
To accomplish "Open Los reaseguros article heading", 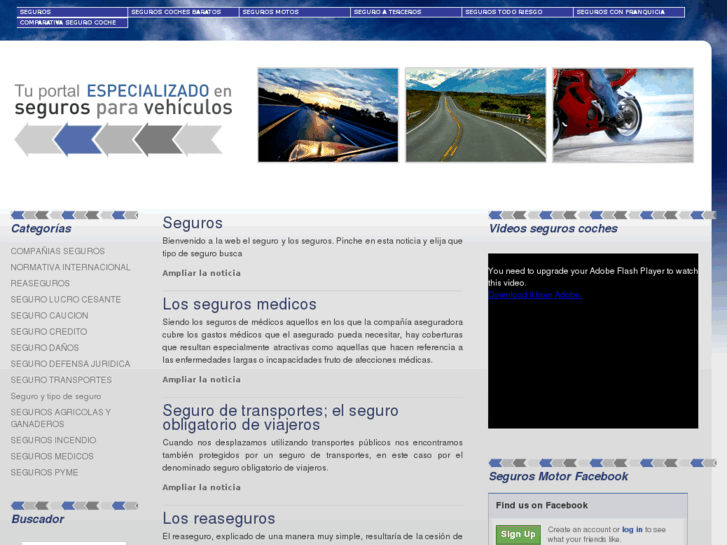I will [x=218, y=518].
